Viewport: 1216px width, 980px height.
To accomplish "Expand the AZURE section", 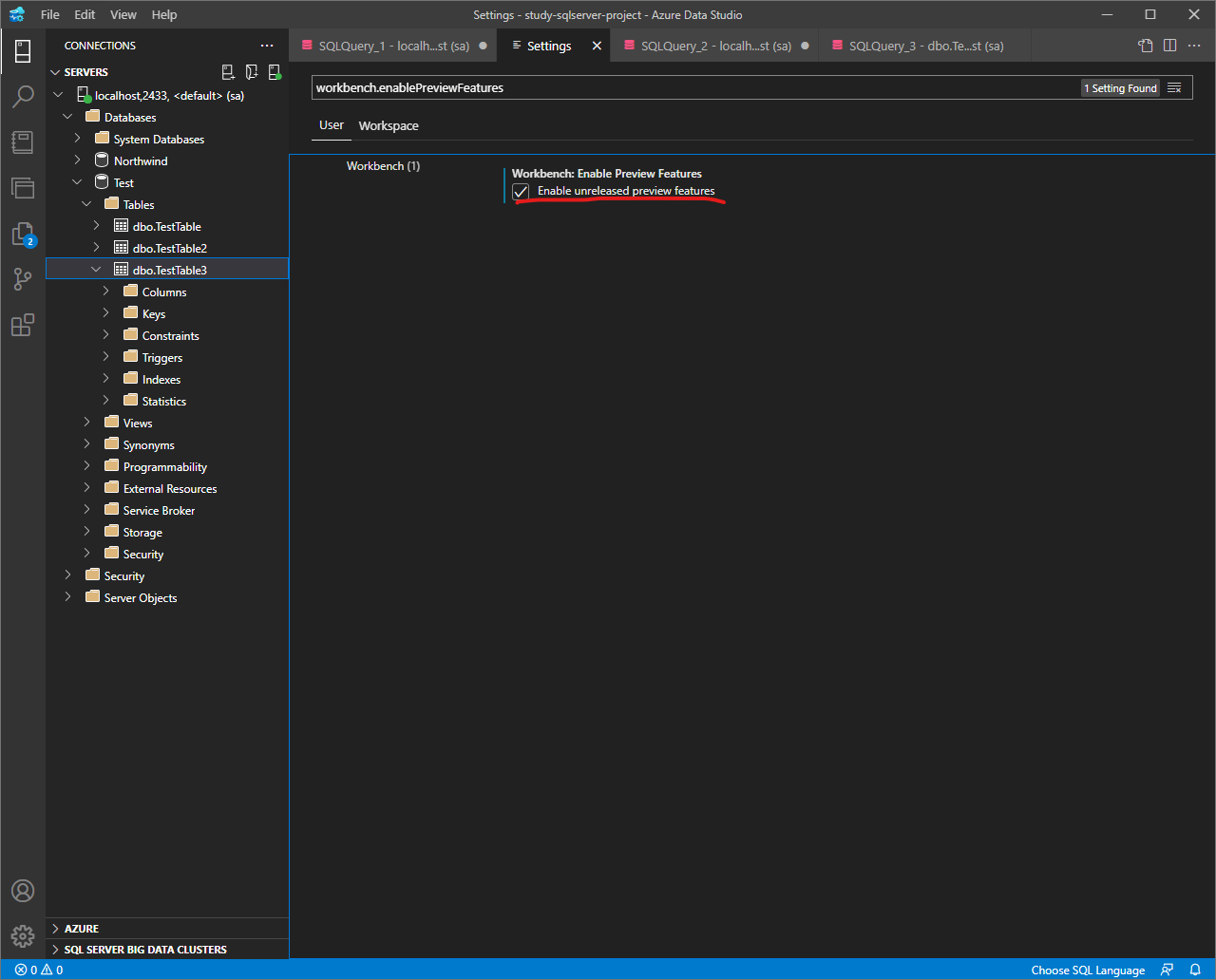I will (x=56, y=929).
